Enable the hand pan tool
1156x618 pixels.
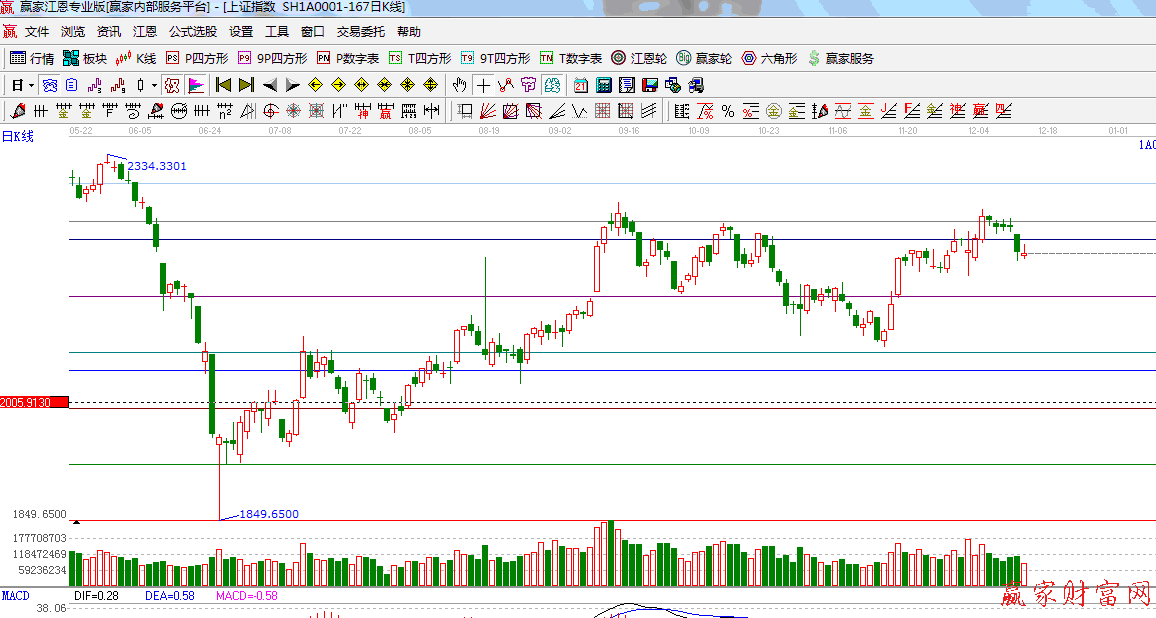tap(460, 85)
